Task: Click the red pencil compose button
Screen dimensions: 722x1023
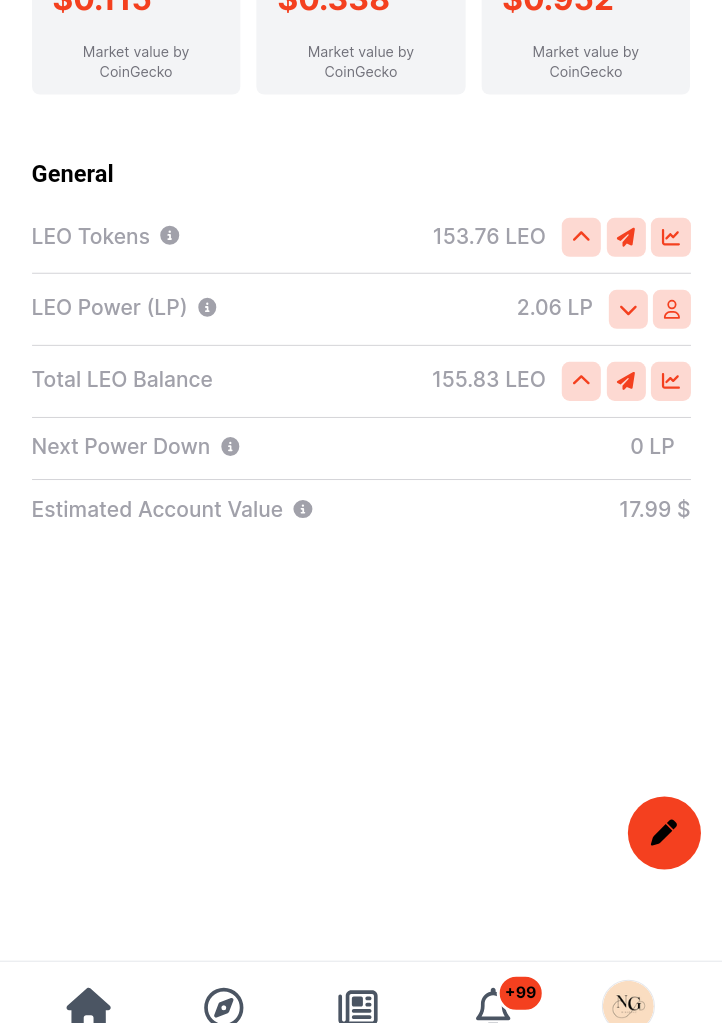Action: (664, 833)
